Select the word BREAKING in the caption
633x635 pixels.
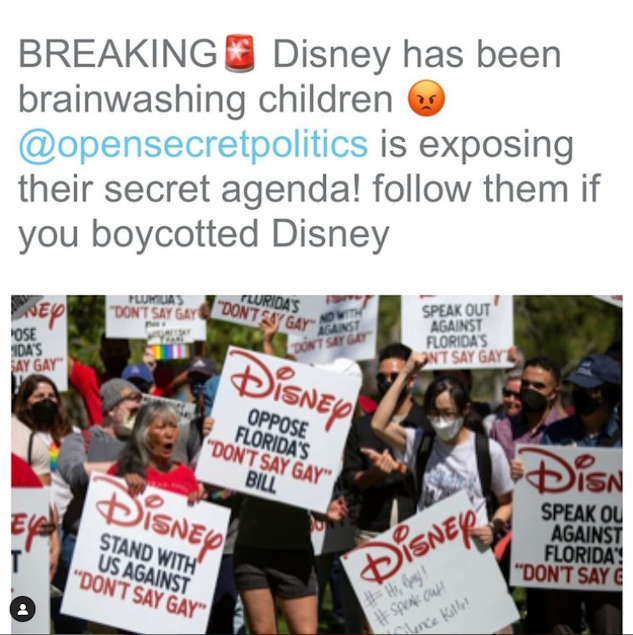[x=118, y=54]
